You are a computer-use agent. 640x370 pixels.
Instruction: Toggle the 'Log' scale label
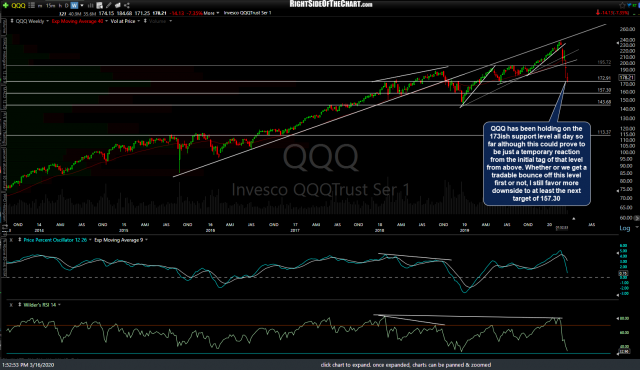pos(624,228)
